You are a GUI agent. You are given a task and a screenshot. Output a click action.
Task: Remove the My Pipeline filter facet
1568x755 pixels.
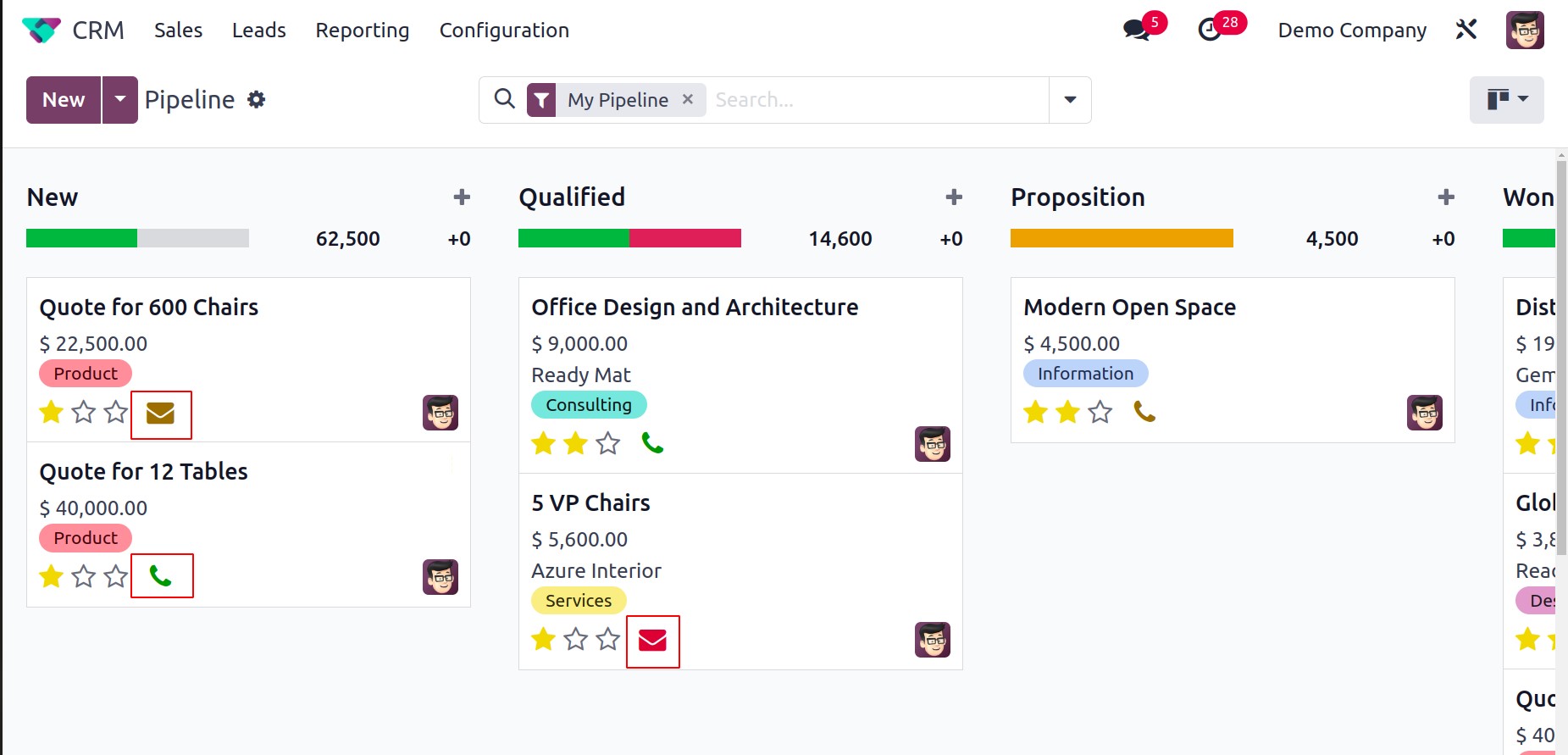(688, 99)
